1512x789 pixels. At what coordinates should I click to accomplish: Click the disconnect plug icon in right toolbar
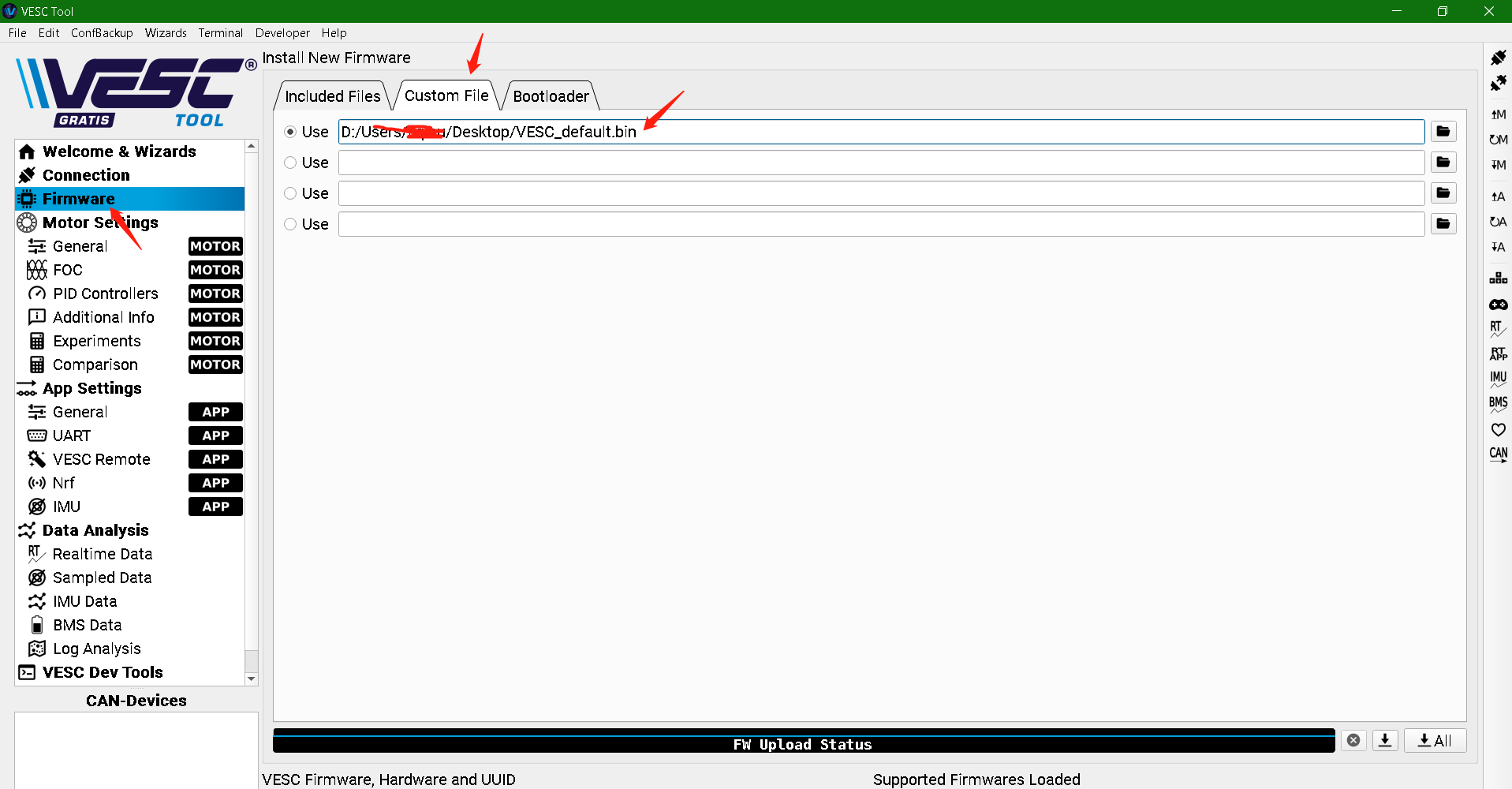(1498, 83)
